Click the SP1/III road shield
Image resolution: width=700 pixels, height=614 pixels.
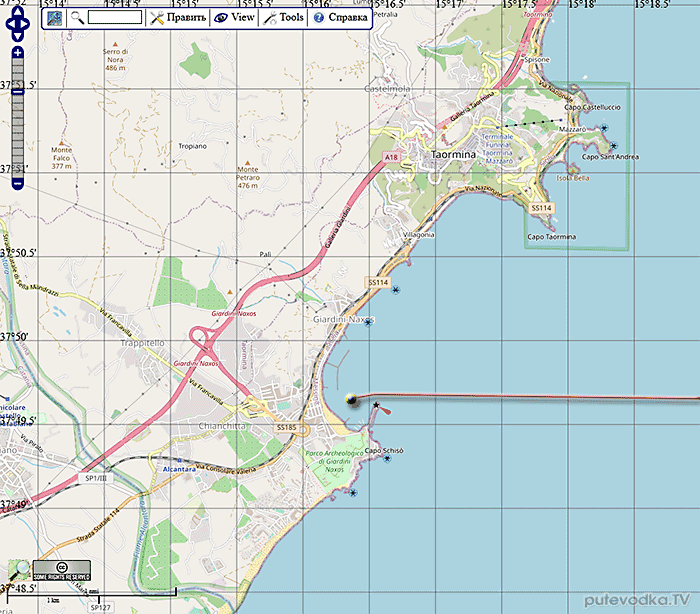(x=96, y=478)
